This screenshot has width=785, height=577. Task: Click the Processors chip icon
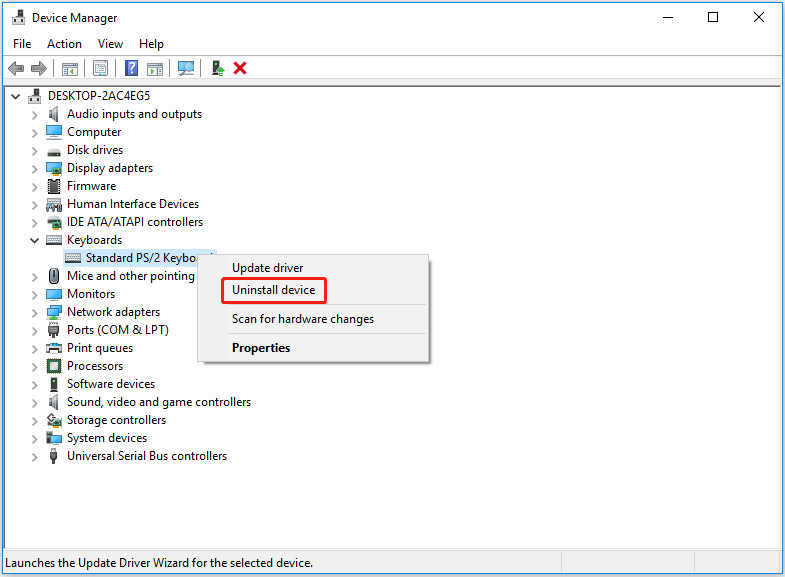pyautogui.click(x=54, y=366)
